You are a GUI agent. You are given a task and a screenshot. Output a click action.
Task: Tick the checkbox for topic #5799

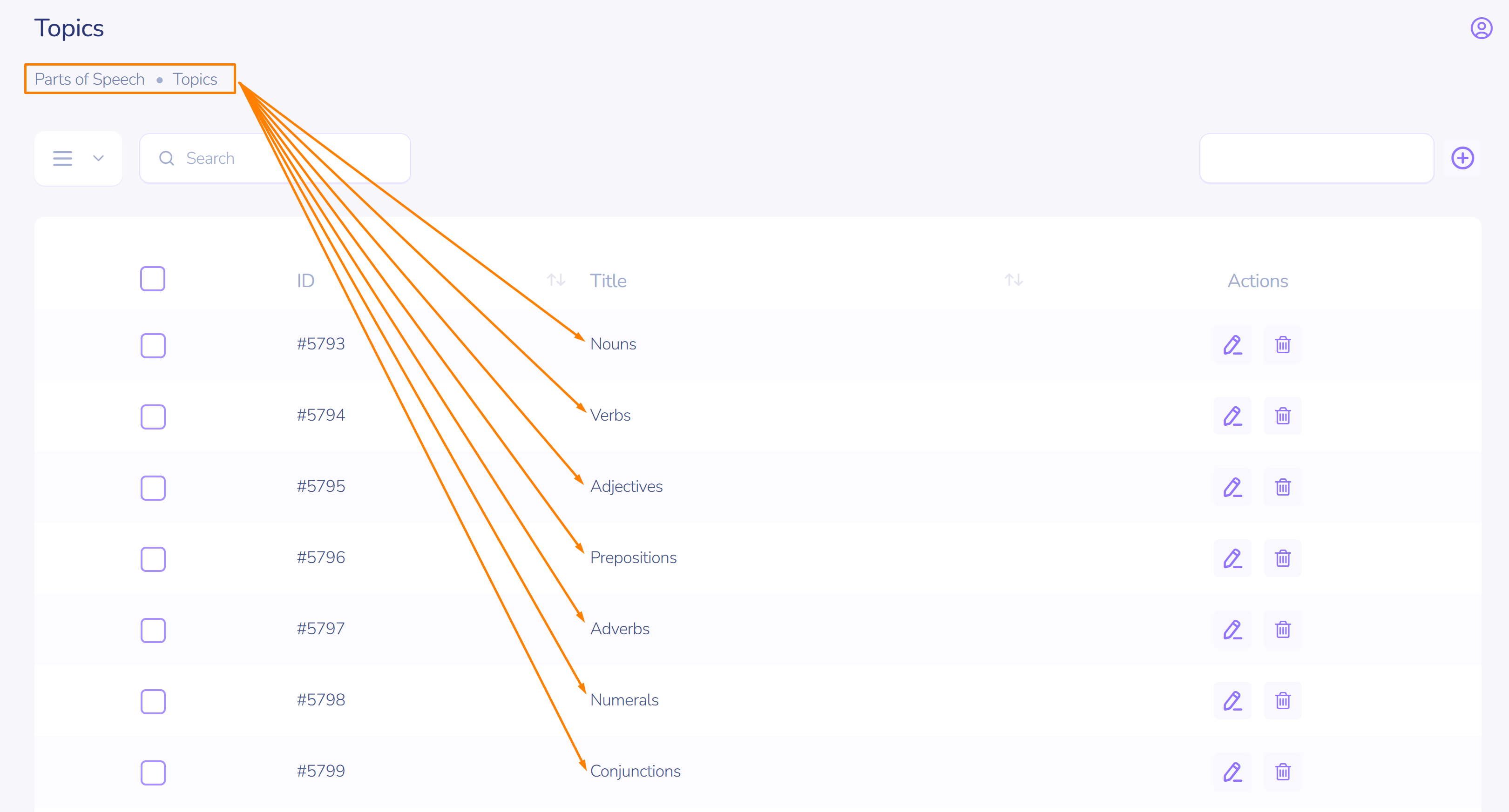[153, 772]
